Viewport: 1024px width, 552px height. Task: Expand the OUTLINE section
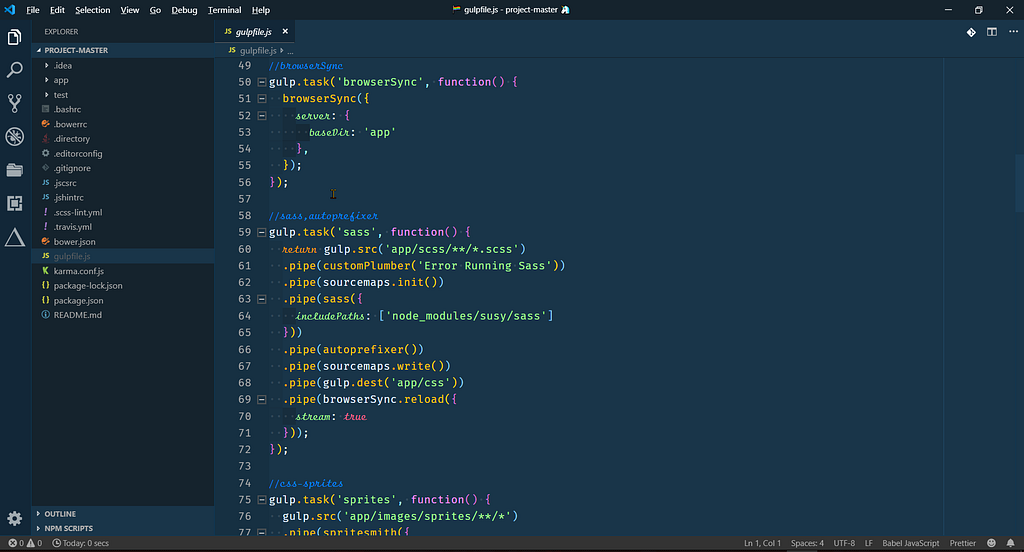point(123,514)
